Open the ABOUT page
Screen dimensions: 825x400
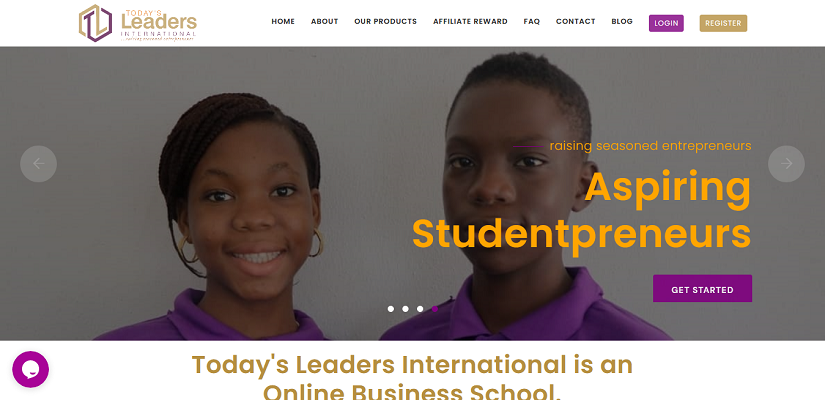click(x=325, y=22)
